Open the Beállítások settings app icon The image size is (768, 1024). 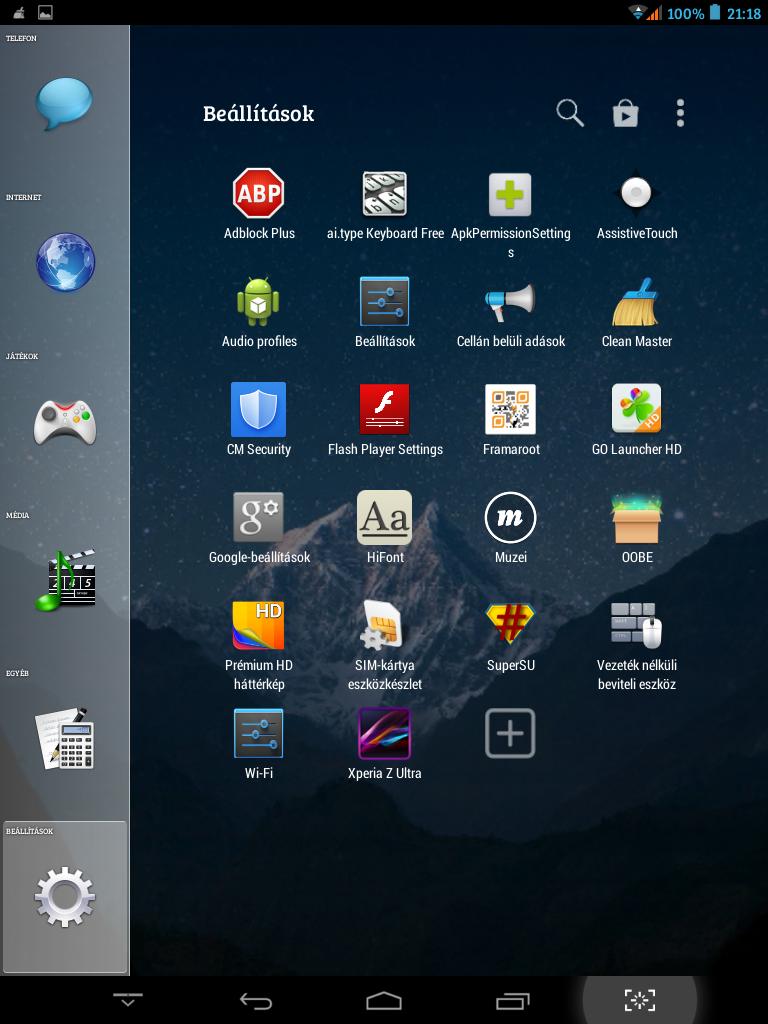click(385, 301)
